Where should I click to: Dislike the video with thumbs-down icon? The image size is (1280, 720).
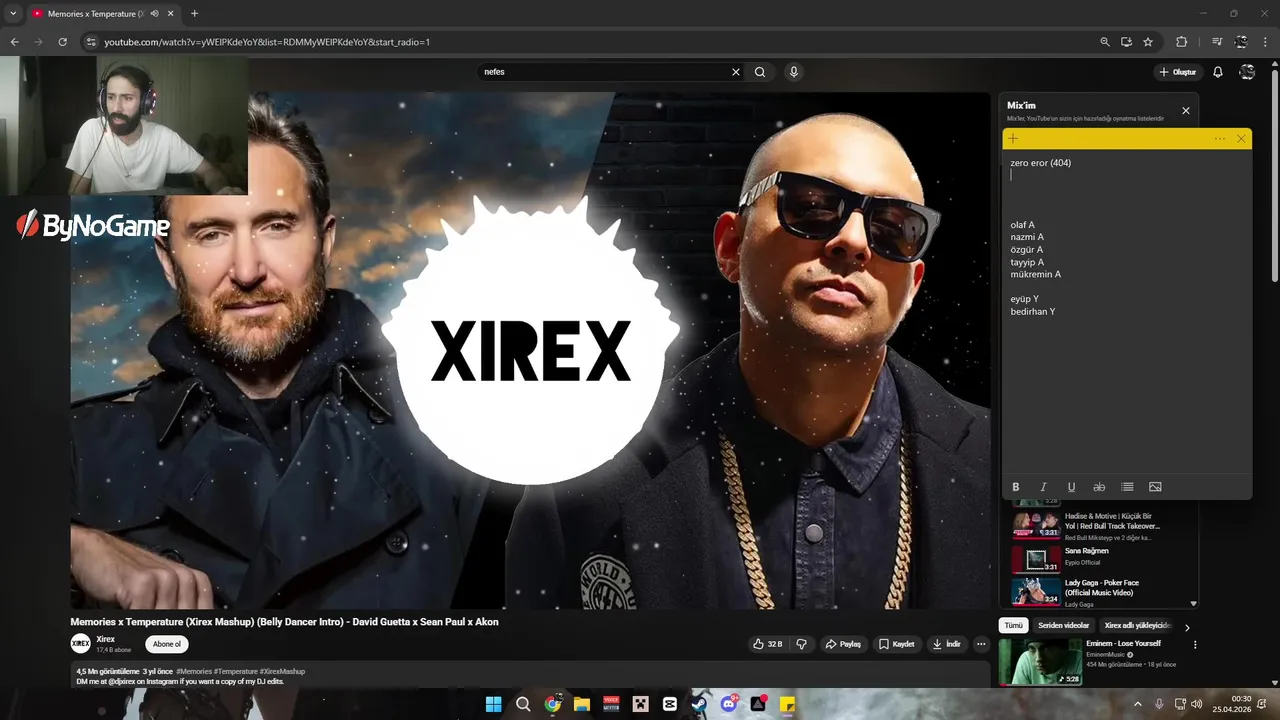[801, 644]
